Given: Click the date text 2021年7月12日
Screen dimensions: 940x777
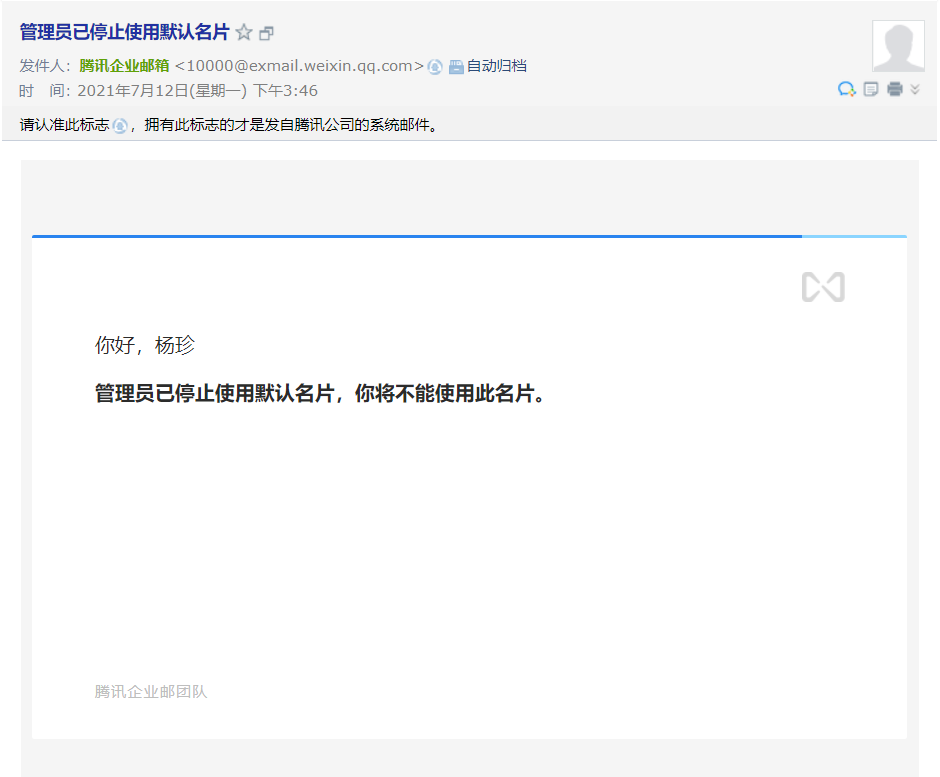Looking at the screenshot, I should (133, 91).
